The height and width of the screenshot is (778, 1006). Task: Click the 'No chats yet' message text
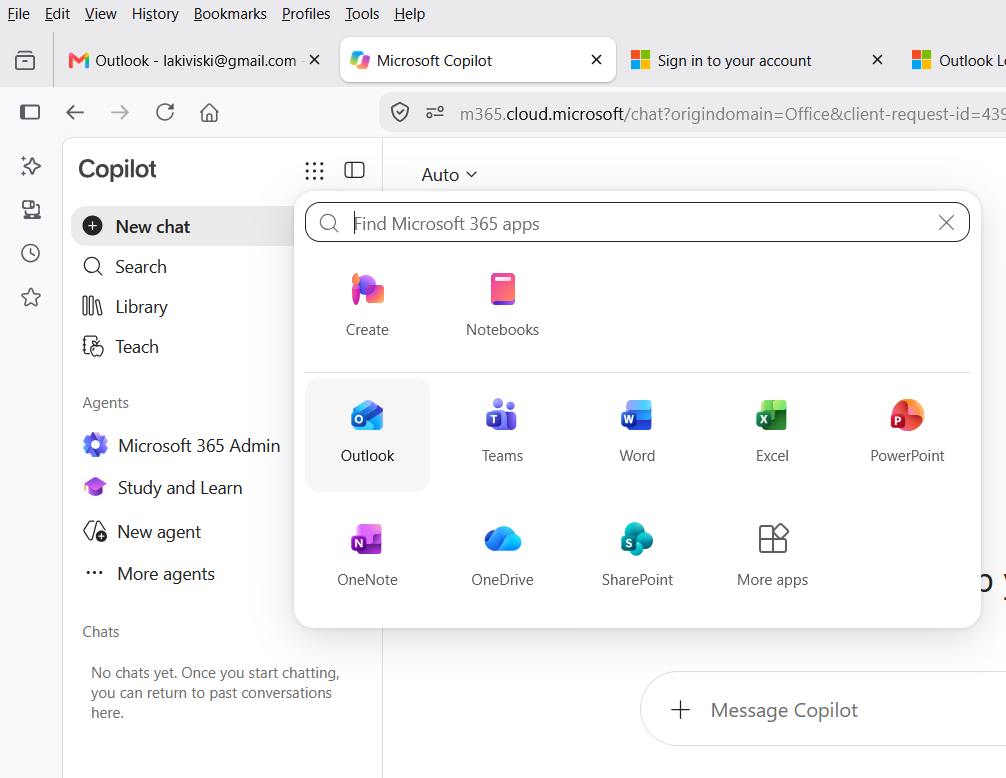(215, 693)
